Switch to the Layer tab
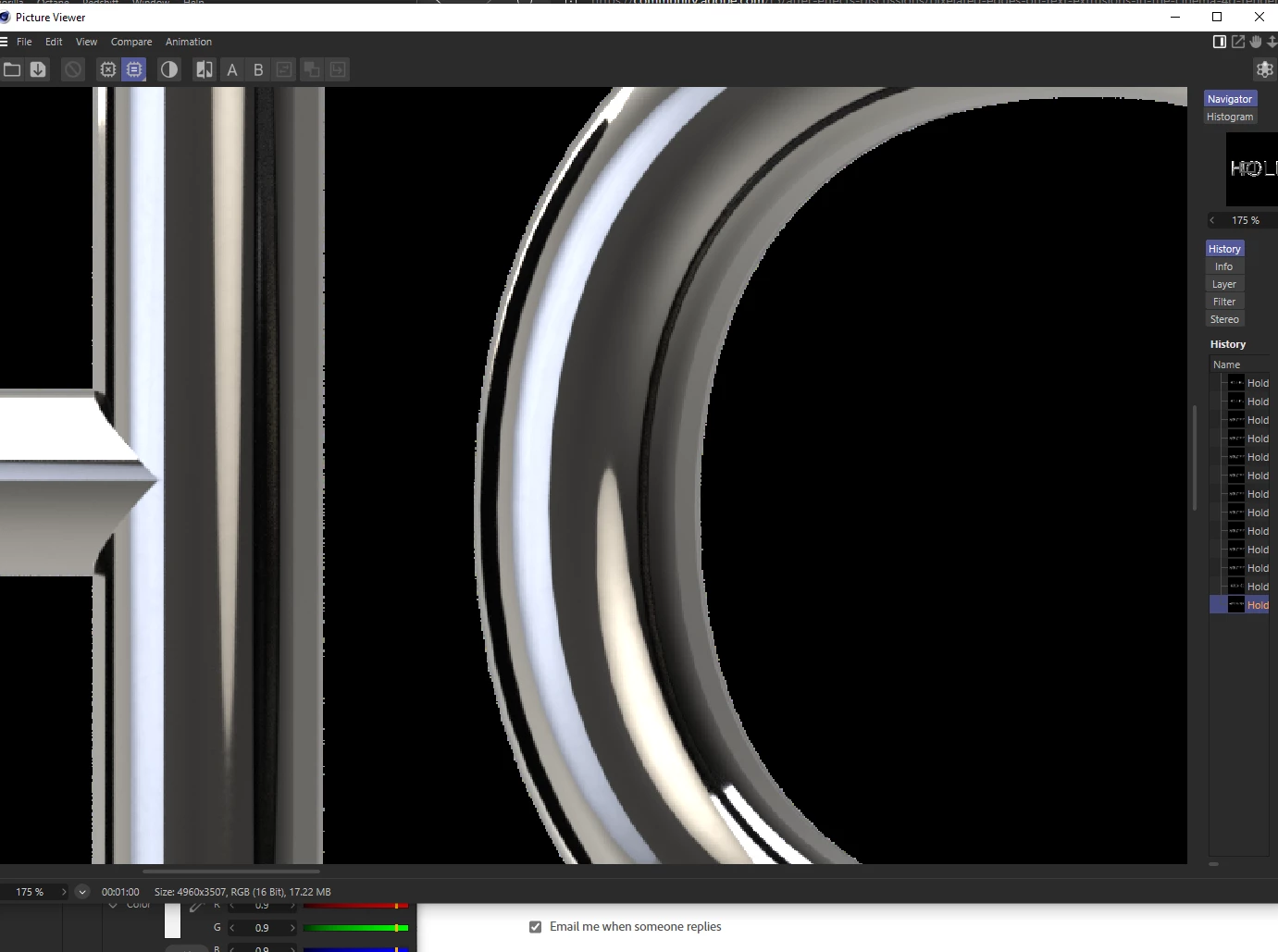 point(1224,284)
